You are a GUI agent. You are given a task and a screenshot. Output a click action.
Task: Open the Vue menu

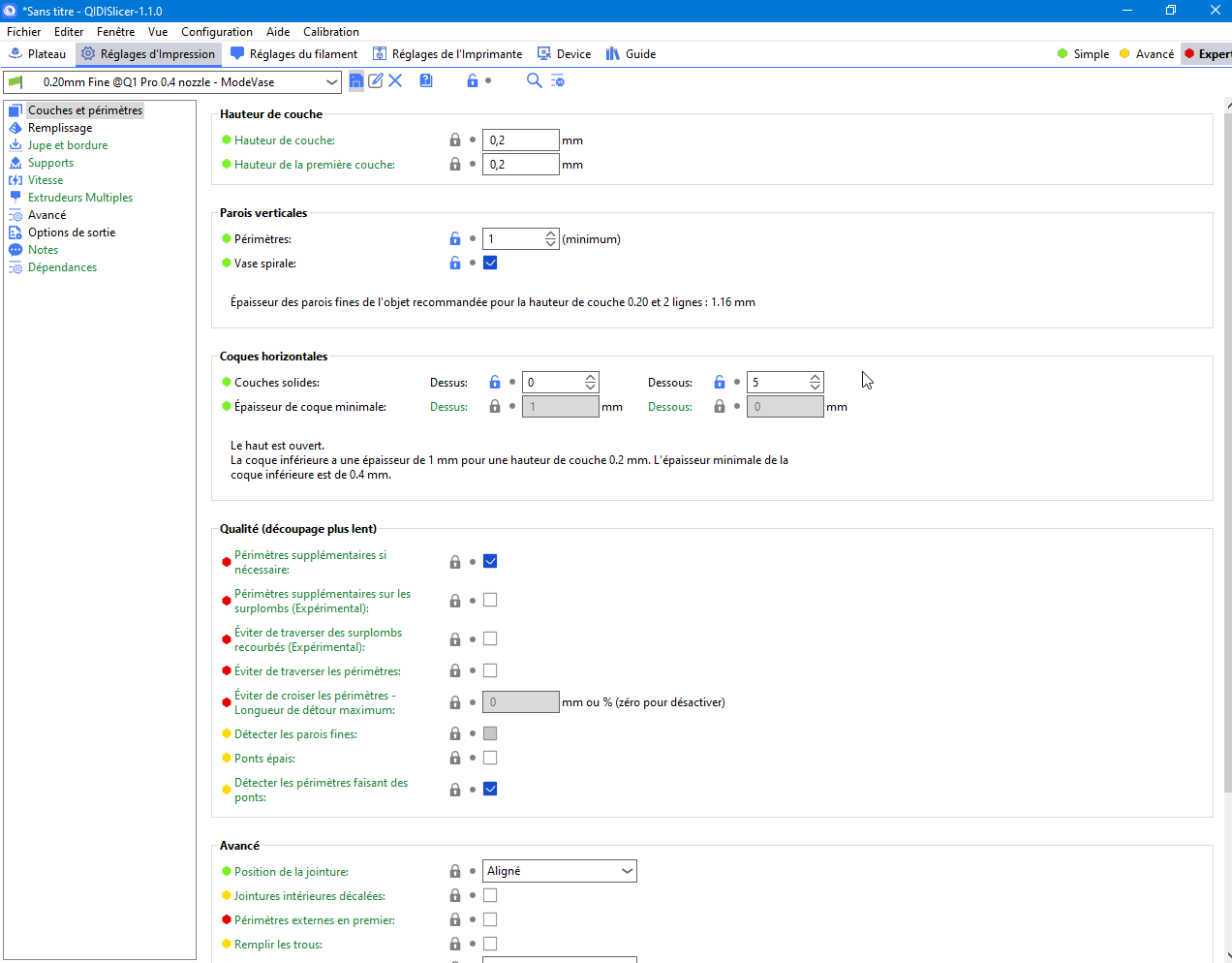158,32
